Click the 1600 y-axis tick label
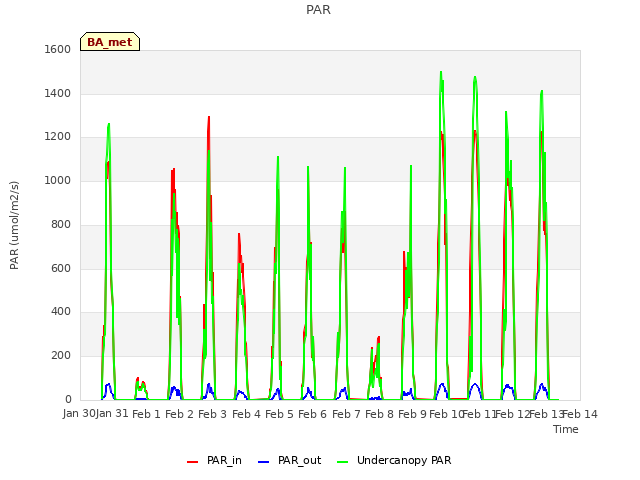640x480 pixels. (x=58, y=49)
